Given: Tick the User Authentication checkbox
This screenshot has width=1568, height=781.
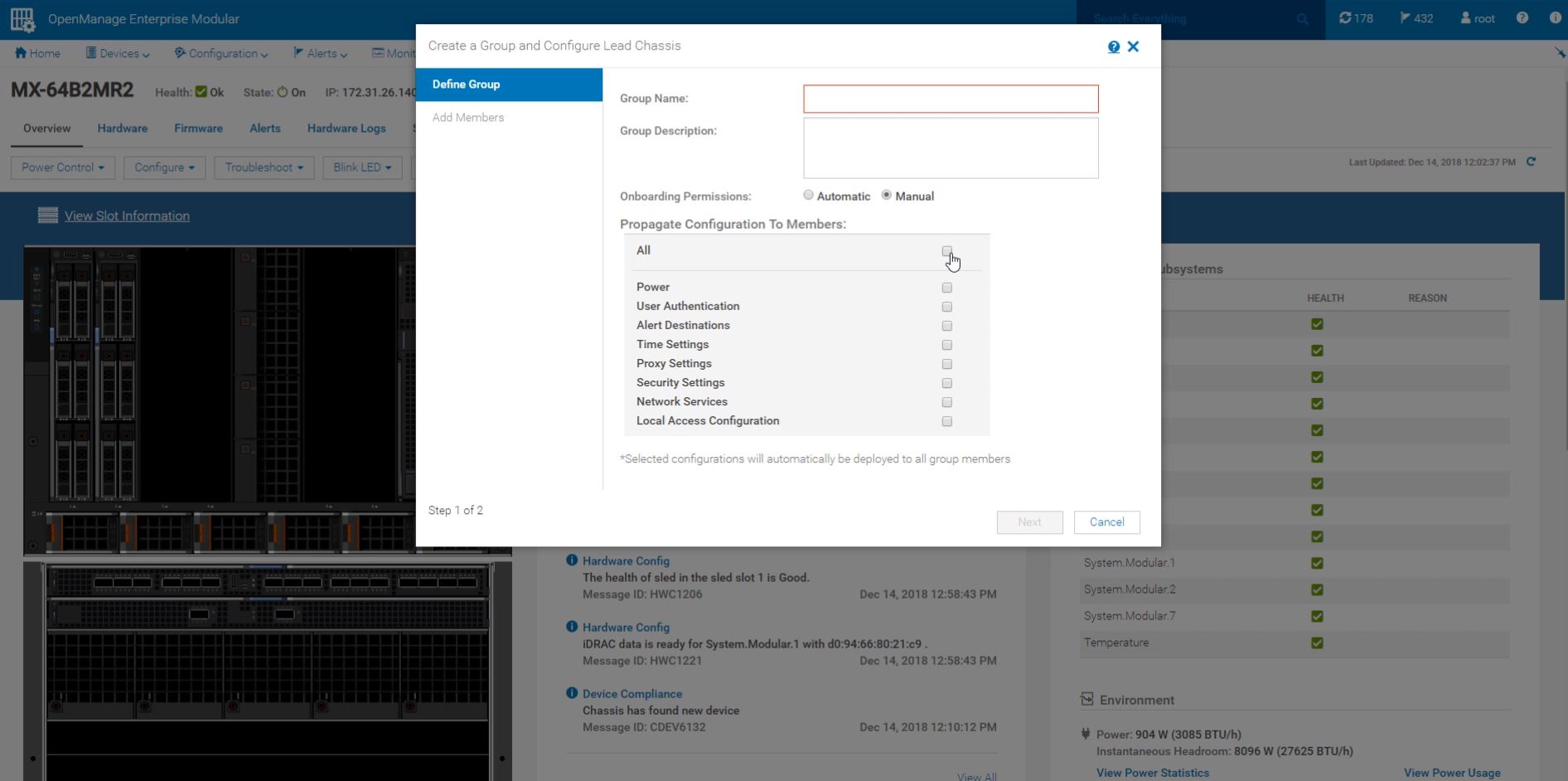Looking at the screenshot, I should coord(946,307).
